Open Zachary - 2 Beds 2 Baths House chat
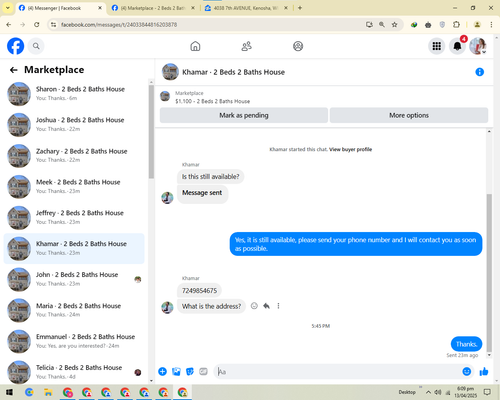The height and width of the screenshot is (400, 500). (74, 156)
